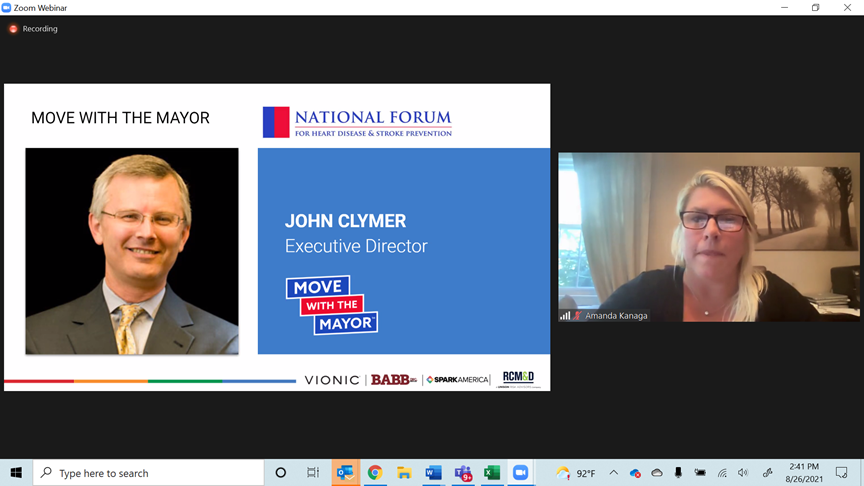
Task: Click the taskbar search box
Action: 149,473
